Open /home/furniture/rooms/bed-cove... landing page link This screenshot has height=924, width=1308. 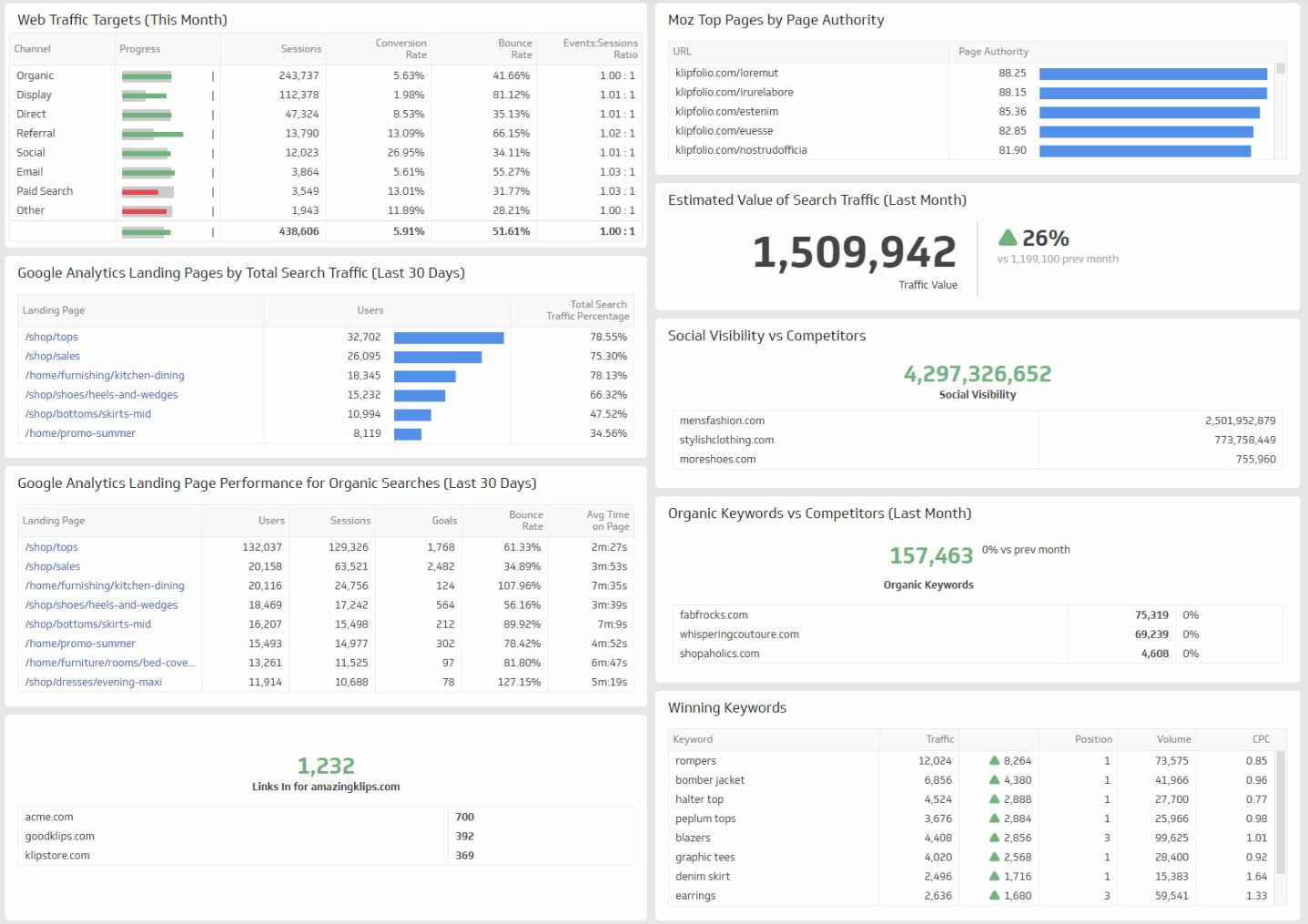pos(110,663)
